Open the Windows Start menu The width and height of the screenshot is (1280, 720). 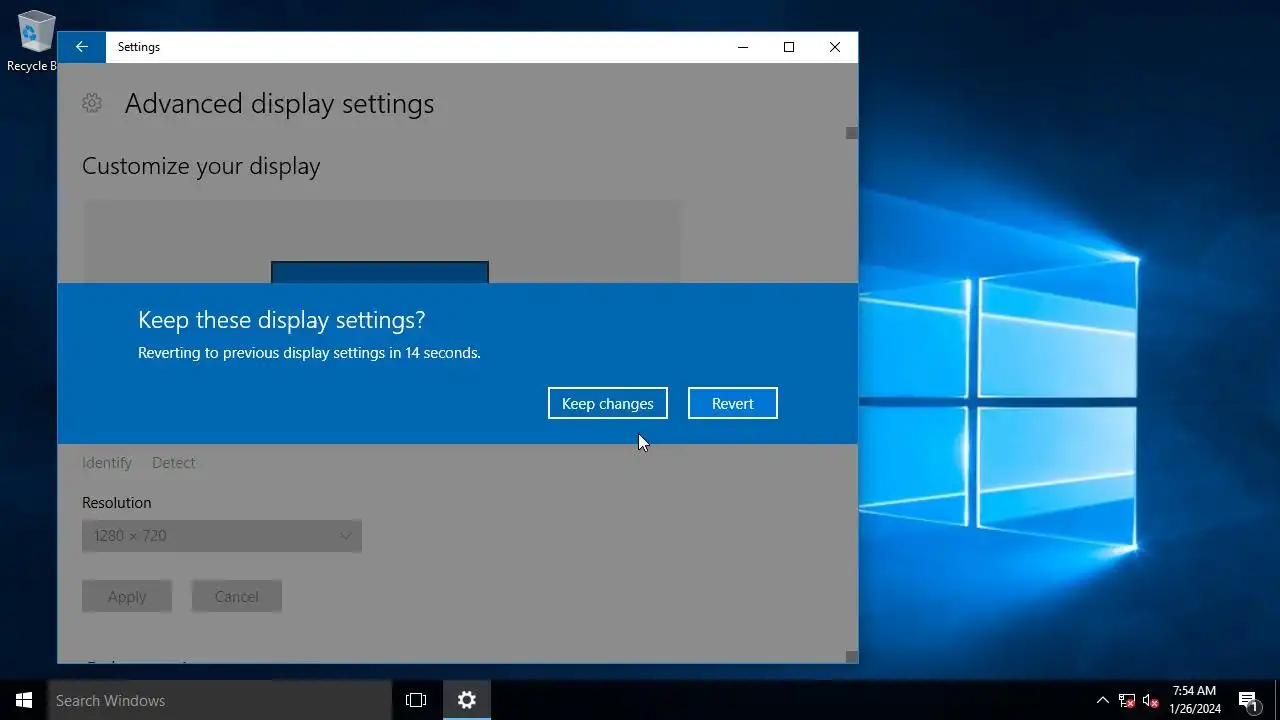click(x=24, y=700)
